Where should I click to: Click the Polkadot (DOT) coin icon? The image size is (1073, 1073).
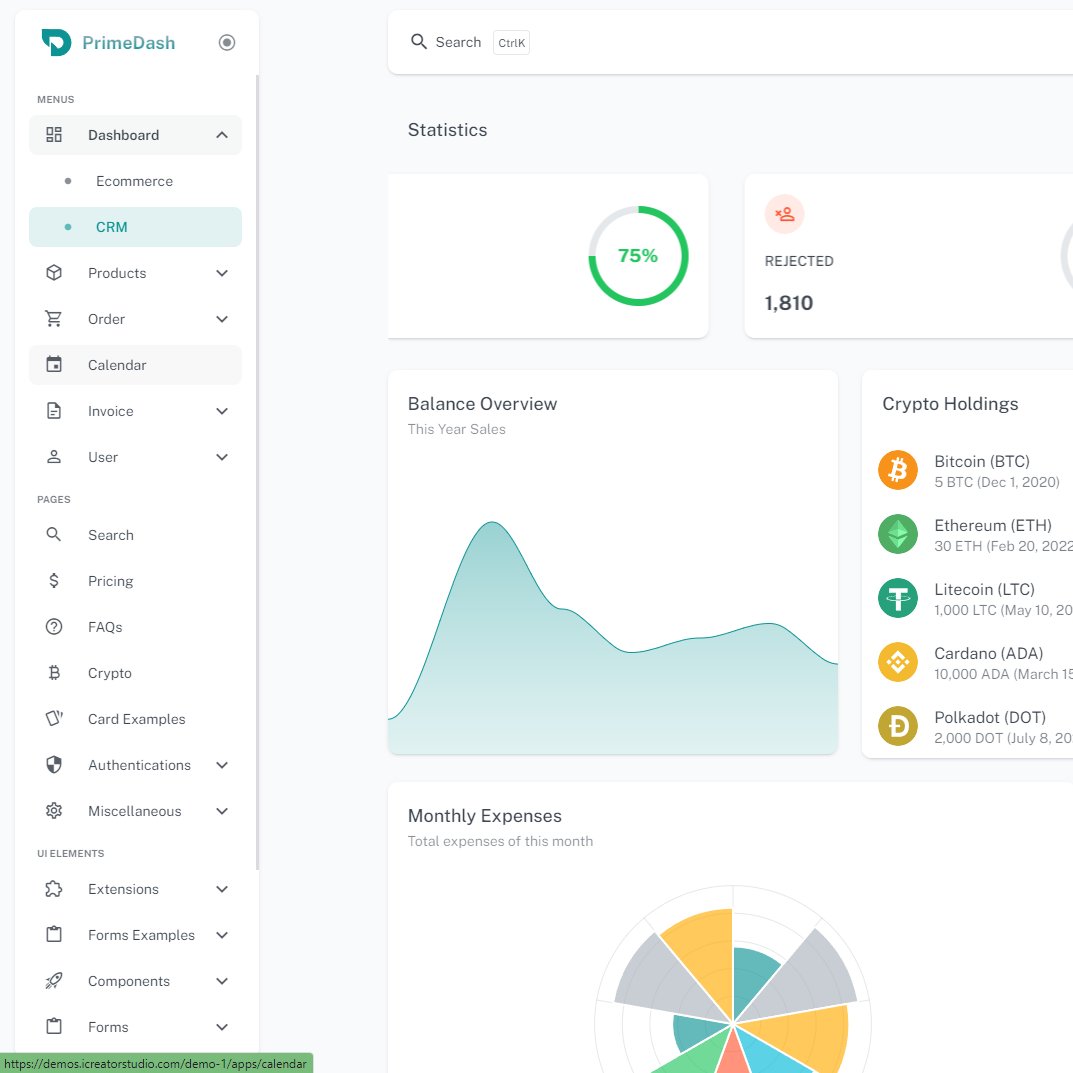(898, 726)
